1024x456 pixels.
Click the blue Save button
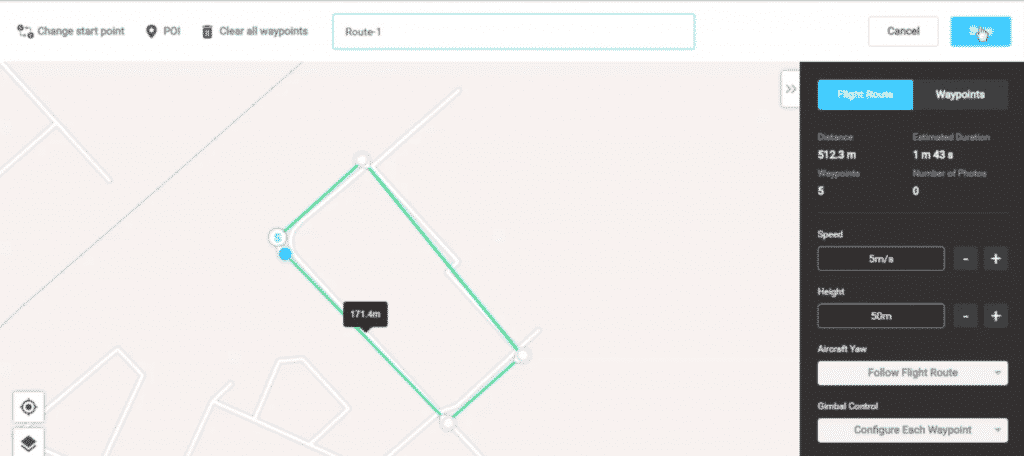979,31
